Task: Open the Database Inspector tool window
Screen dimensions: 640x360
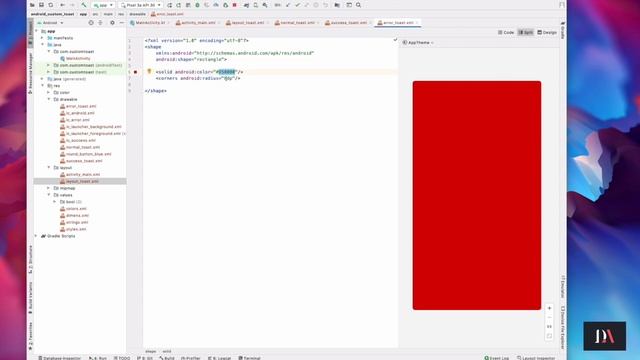Action: (60, 358)
